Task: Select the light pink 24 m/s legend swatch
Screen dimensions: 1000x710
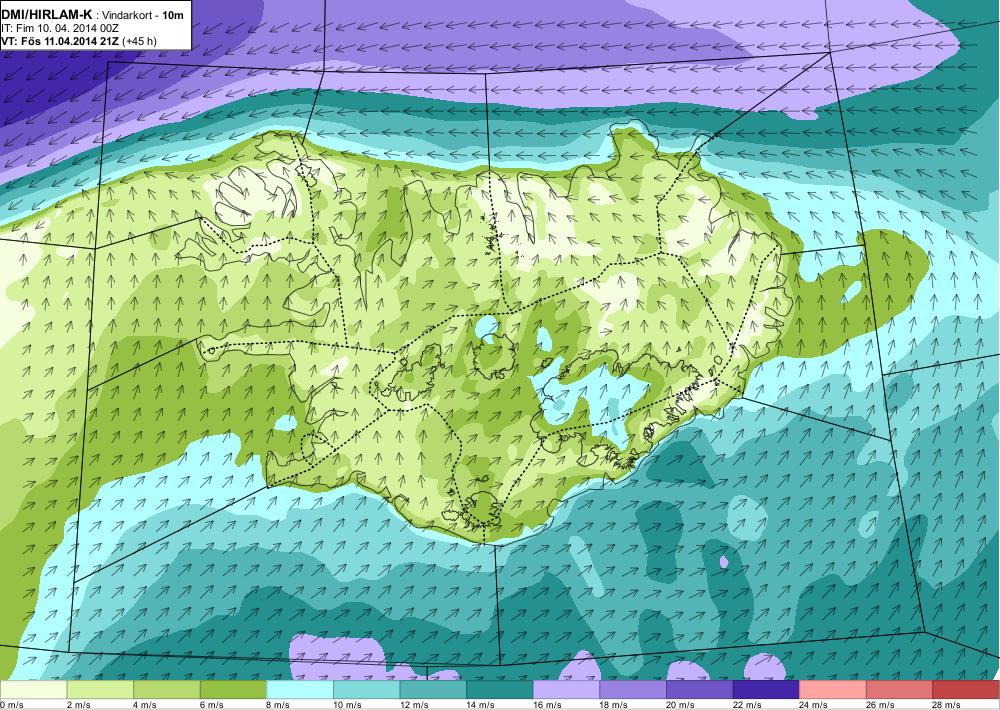Action: point(833,690)
